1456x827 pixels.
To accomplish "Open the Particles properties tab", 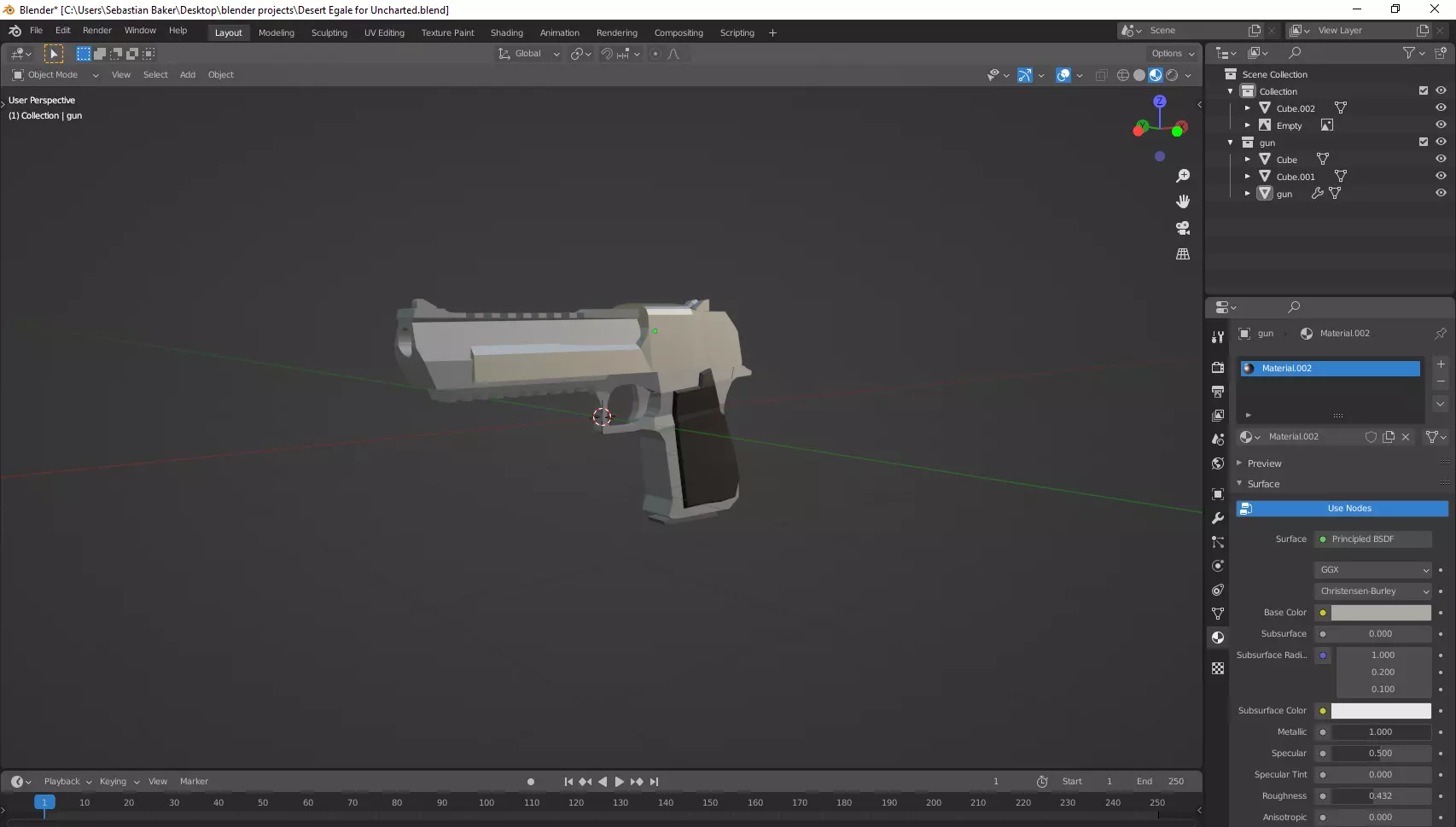I will point(1218,542).
